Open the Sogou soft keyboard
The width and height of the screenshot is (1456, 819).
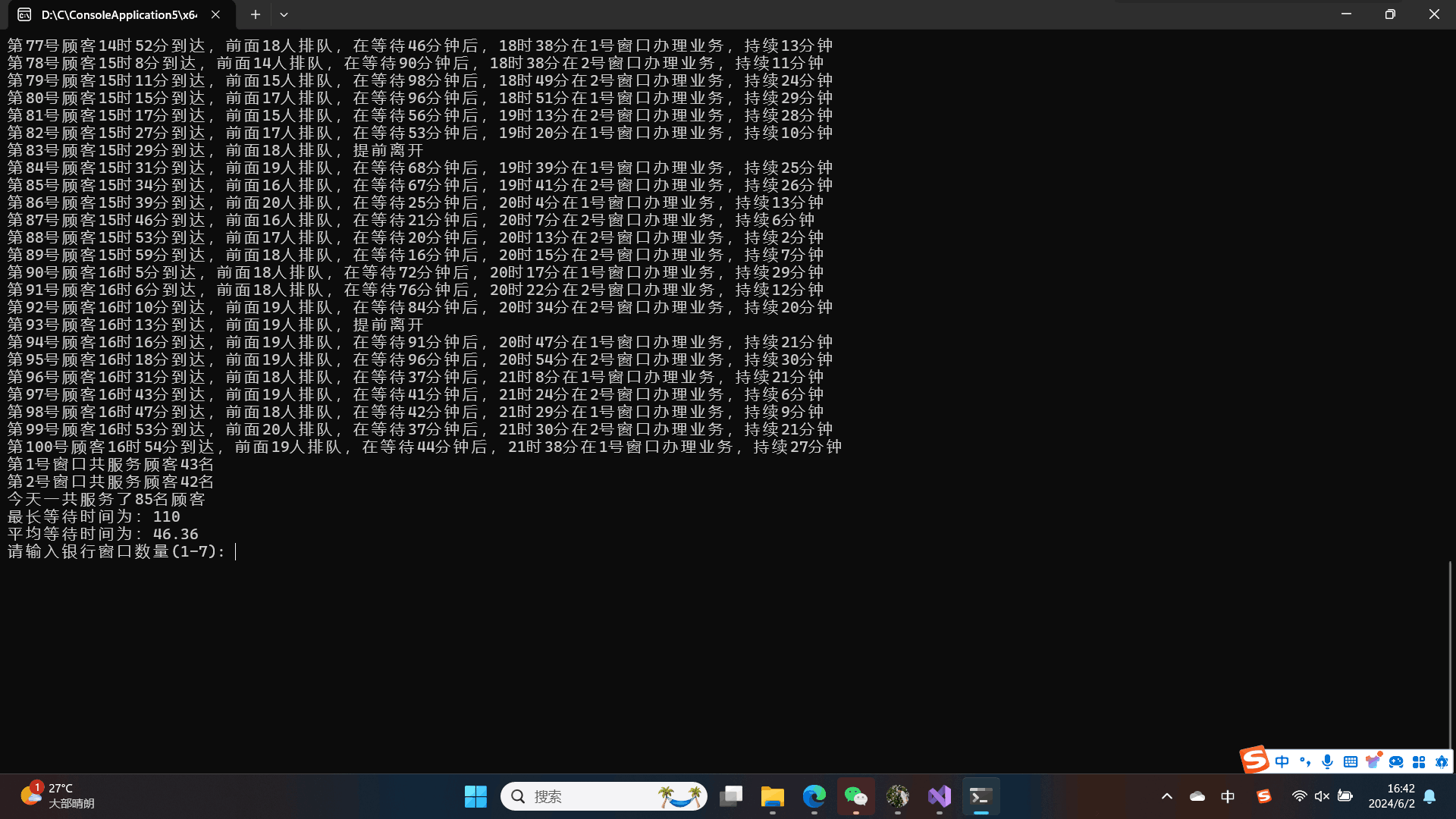tap(1351, 761)
